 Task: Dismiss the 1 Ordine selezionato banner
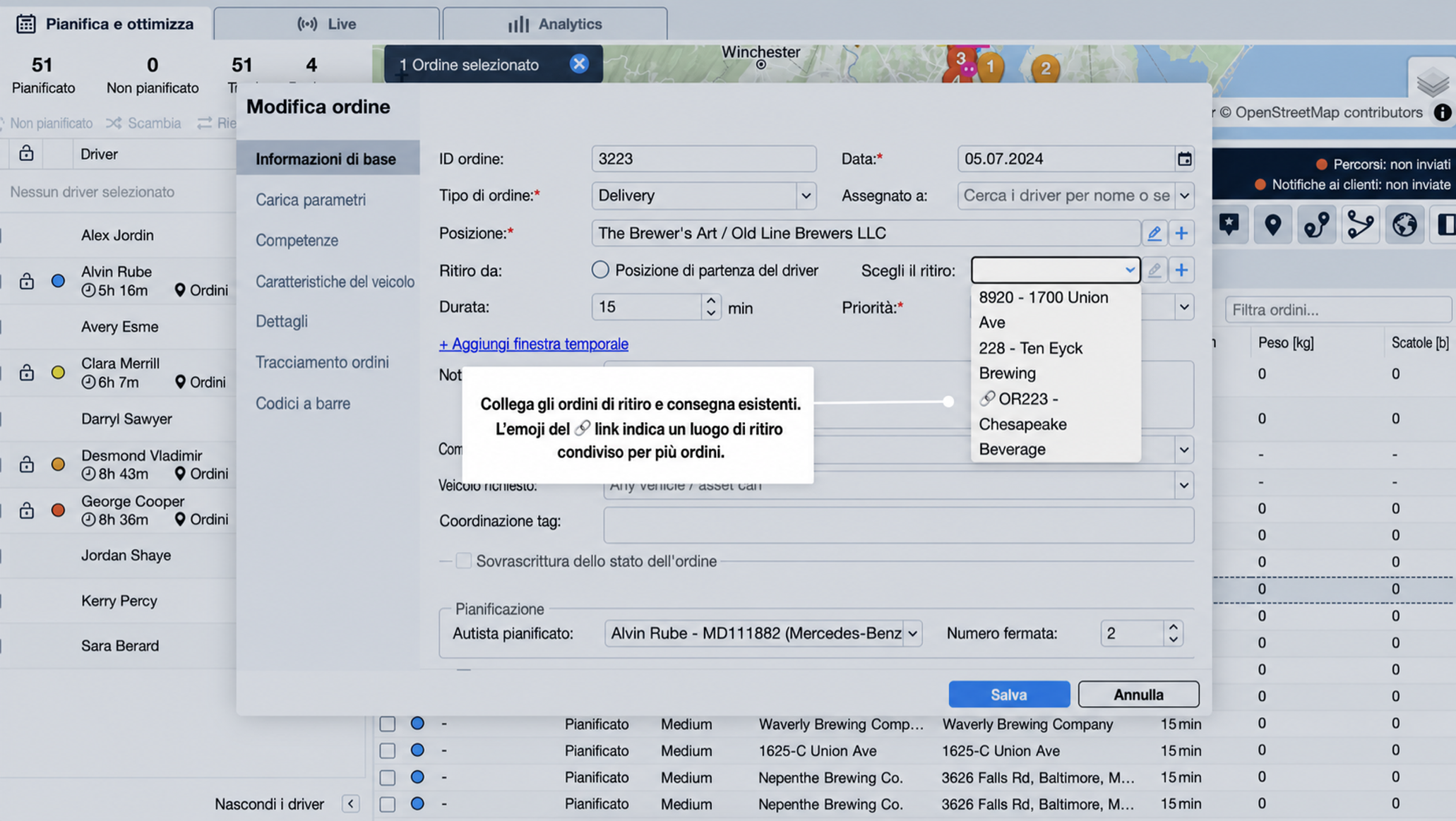(x=579, y=64)
